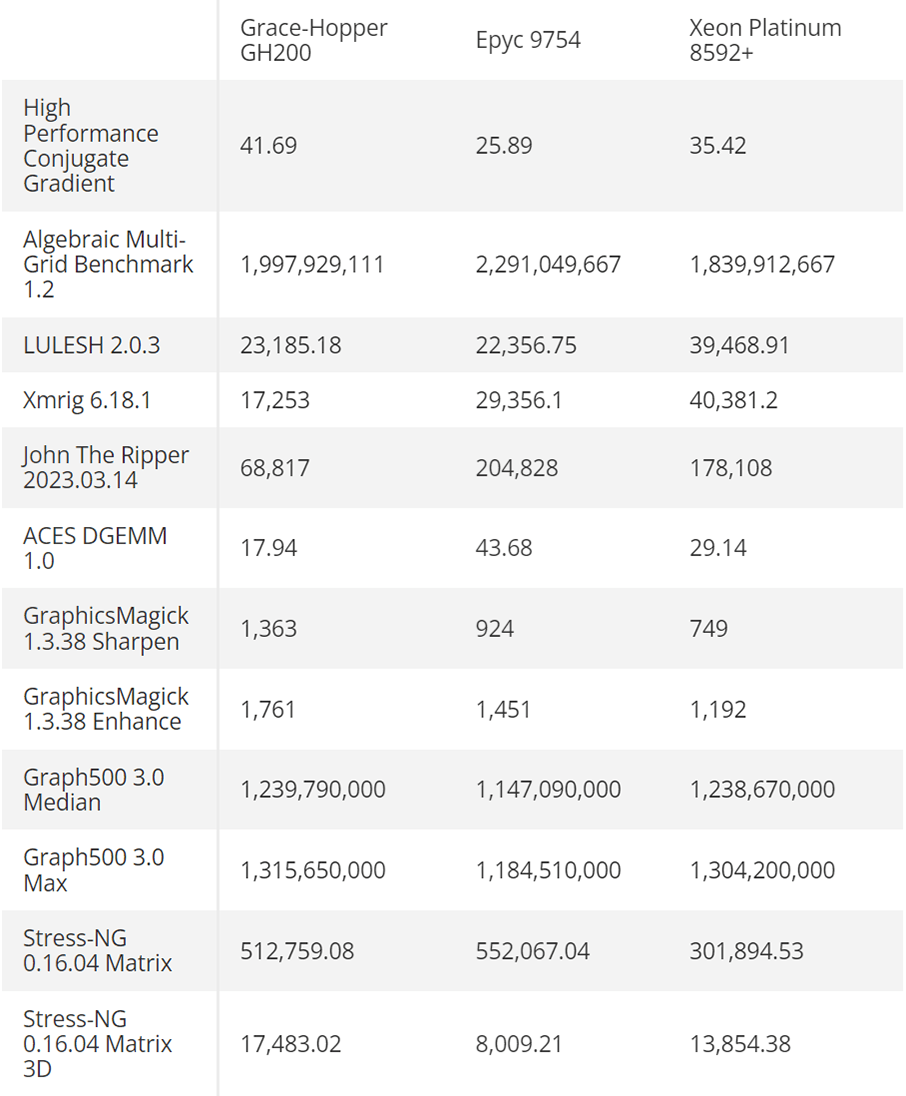906x1096 pixels.
Task: Select the Algebraic Multi-Grid Benchmark 1.2 label
Action: coord(108,265)
